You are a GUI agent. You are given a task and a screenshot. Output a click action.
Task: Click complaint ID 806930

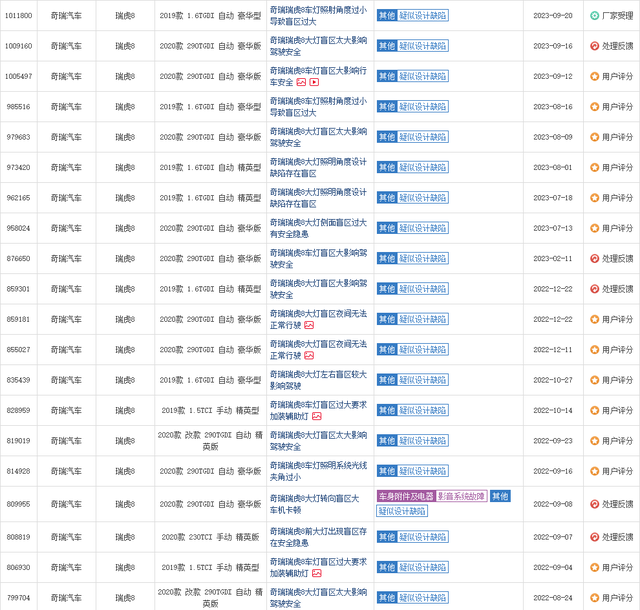[18, 568]
